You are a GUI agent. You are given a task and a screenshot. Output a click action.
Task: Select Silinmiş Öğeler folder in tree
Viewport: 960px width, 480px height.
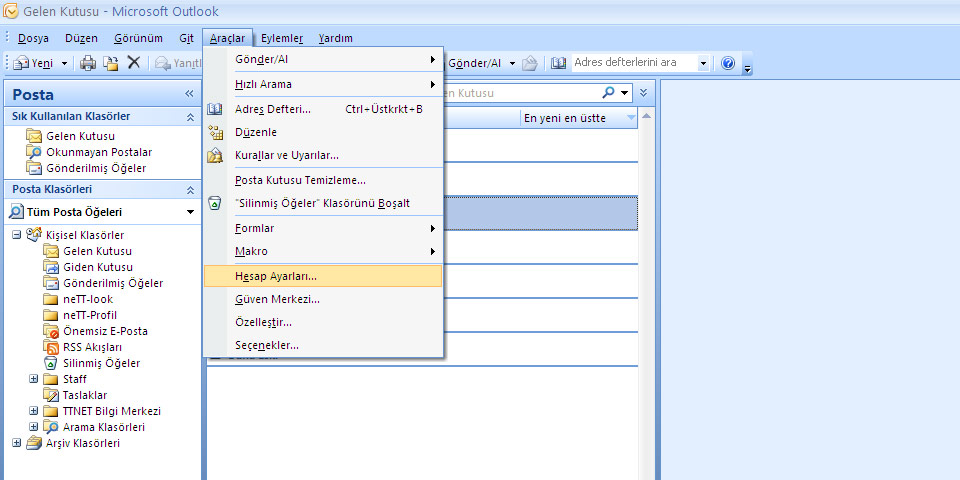coord(101,363)
